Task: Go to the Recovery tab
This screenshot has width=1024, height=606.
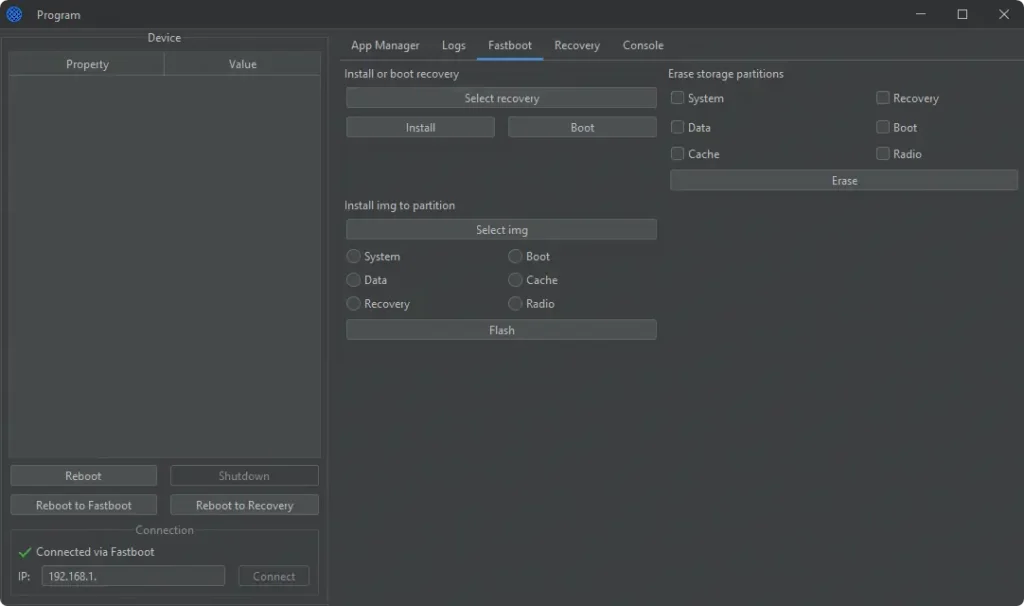Action: click(577, 45)
